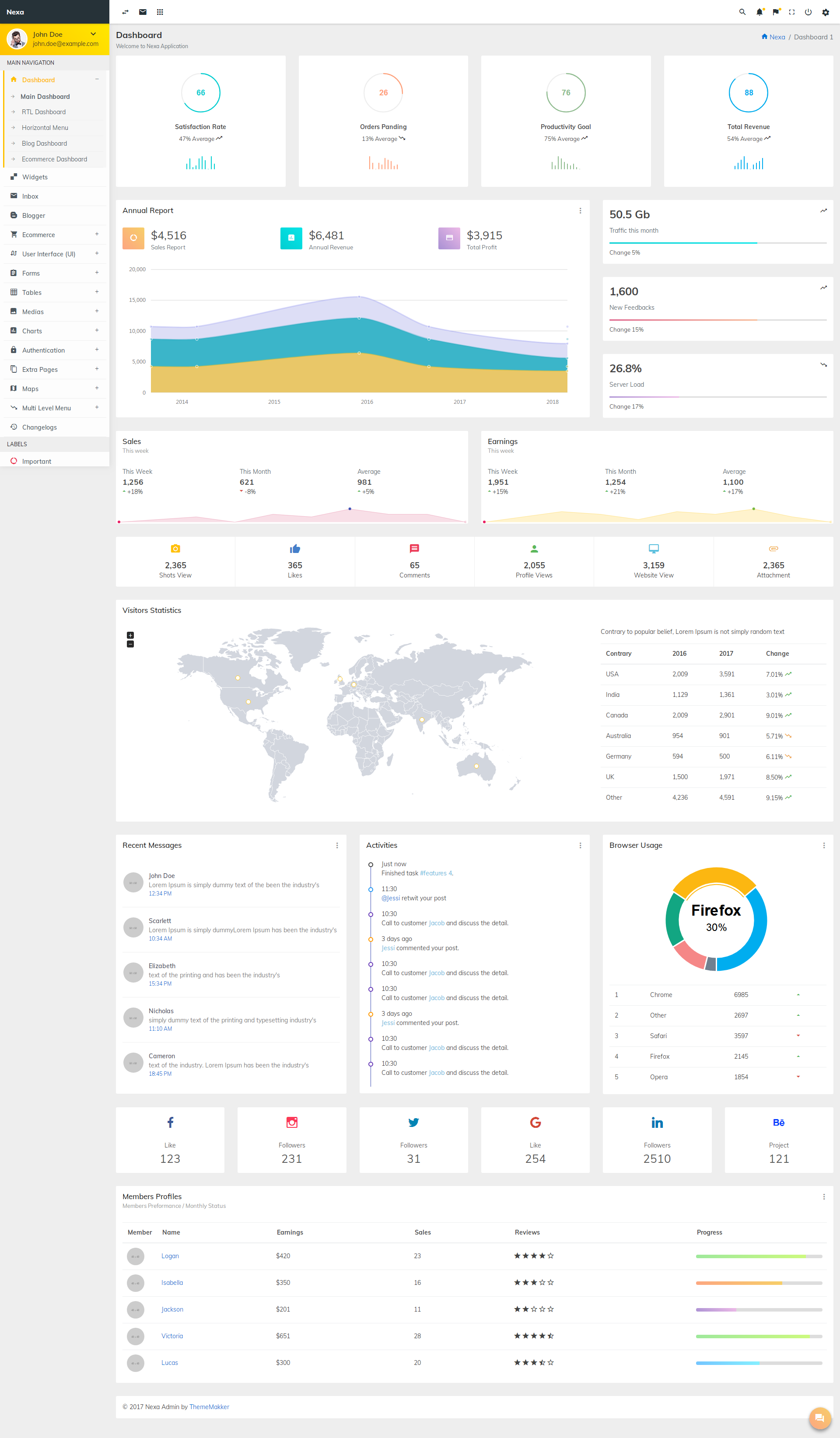Open notifications bell icon
Viewport: 840px width, 1438px height.
[759, 12]
